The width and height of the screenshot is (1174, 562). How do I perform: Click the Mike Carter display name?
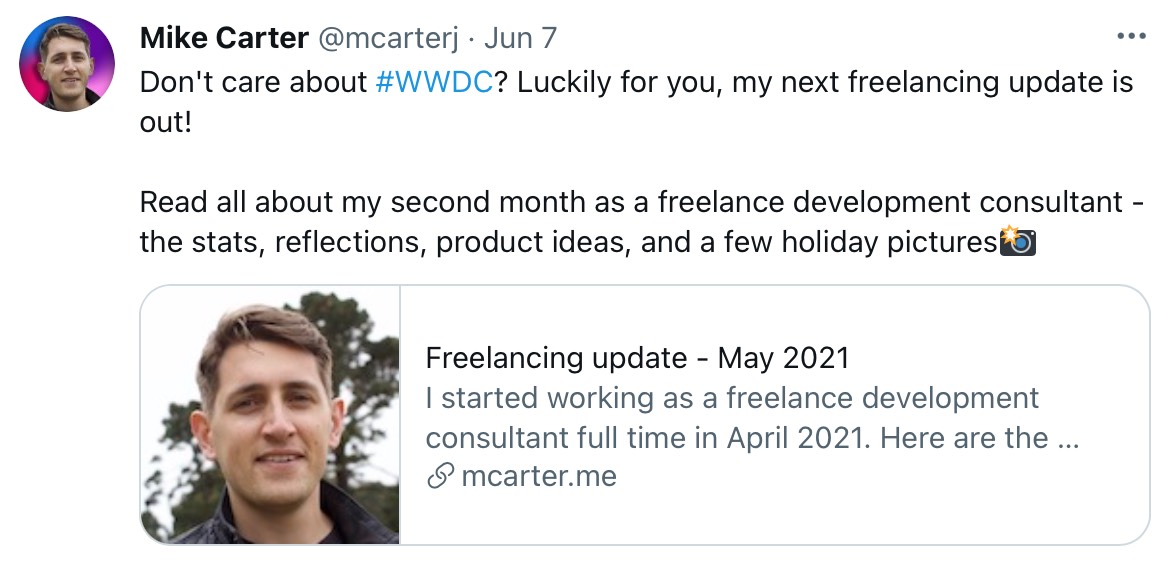tap(224, 38)
